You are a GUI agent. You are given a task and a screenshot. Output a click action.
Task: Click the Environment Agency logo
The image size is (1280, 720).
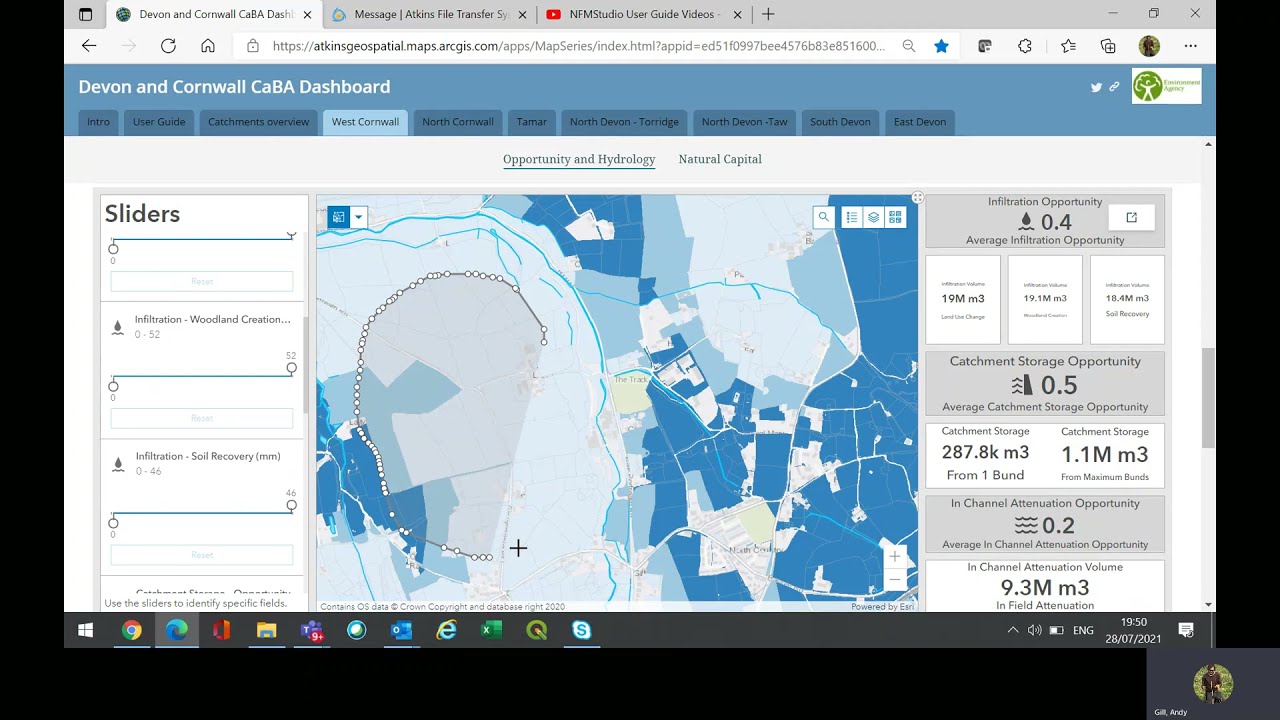pos(1167,86)
